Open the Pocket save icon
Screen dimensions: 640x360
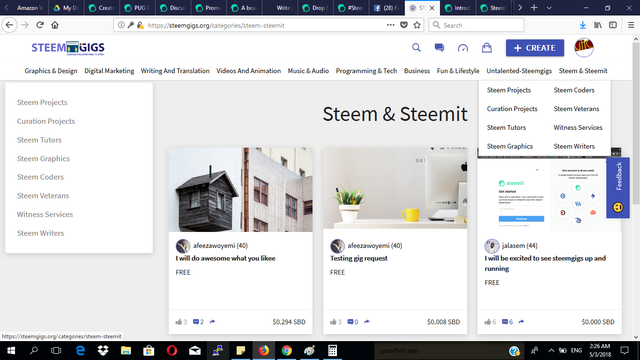pos(404,25)
